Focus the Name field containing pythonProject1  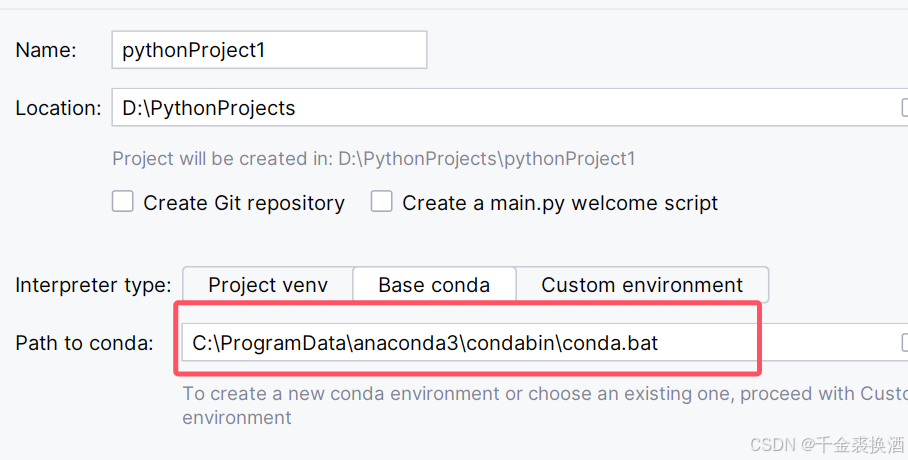268,50
